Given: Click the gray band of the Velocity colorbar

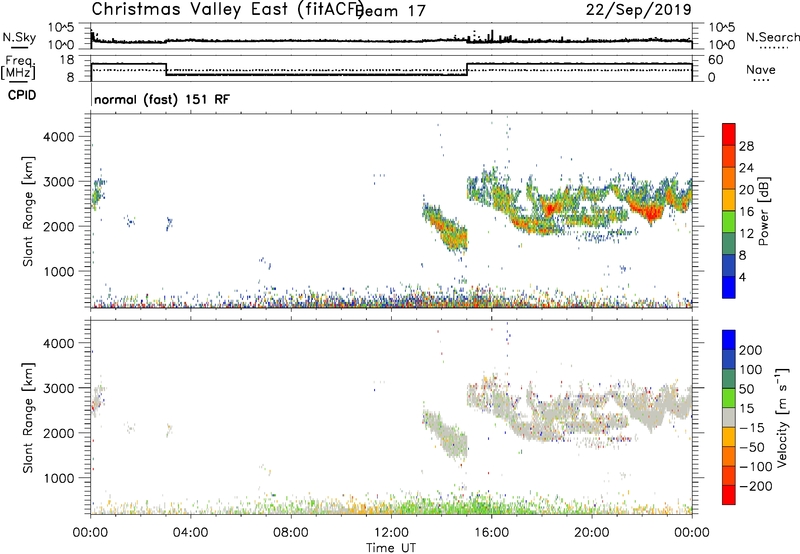Looking at the screenshot, I should click(729, 418).
